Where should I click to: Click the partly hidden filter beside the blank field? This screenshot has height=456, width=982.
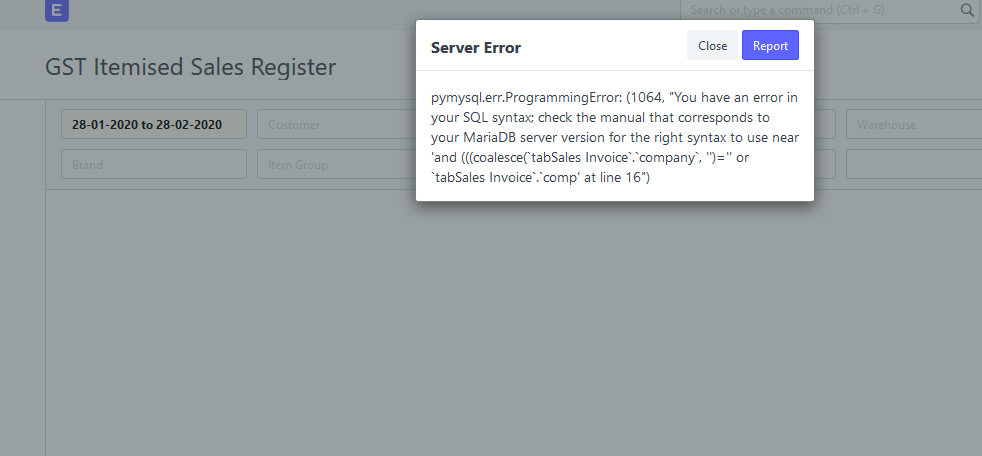point(825,165)
